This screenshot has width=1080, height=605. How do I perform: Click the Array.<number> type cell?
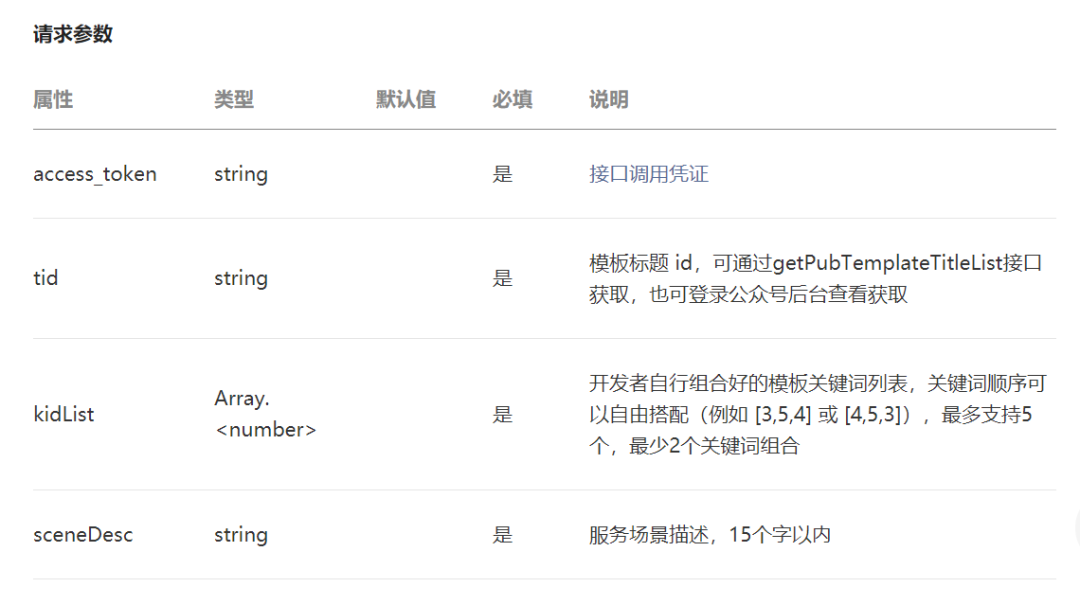[x=264, y=414]
